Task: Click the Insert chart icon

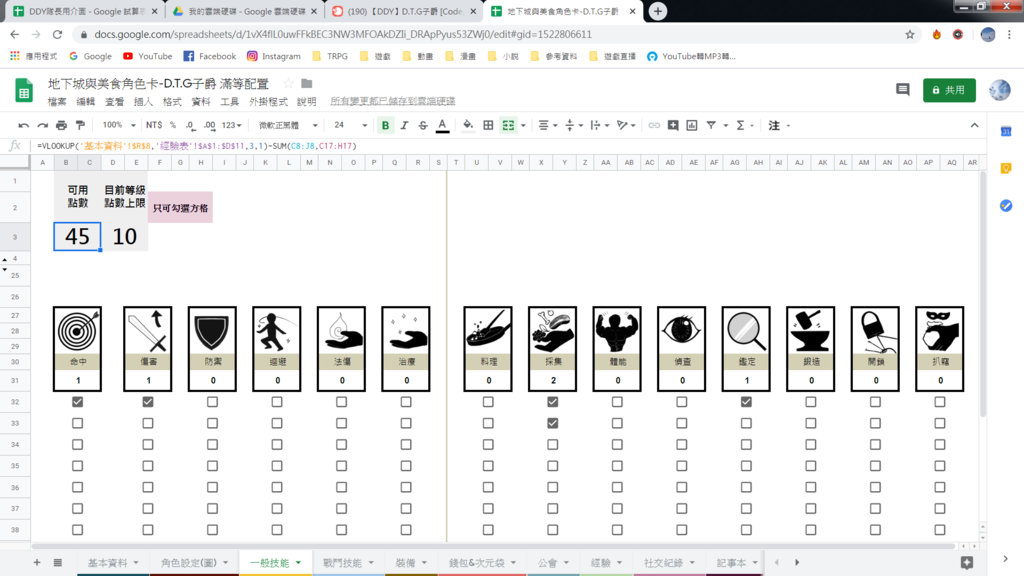Action: (692, 125)
